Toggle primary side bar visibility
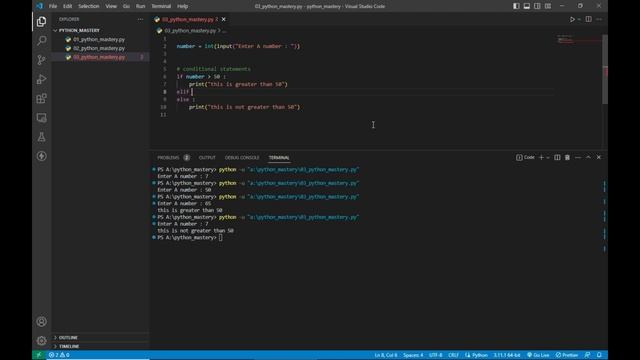 (x=516, y=6)
